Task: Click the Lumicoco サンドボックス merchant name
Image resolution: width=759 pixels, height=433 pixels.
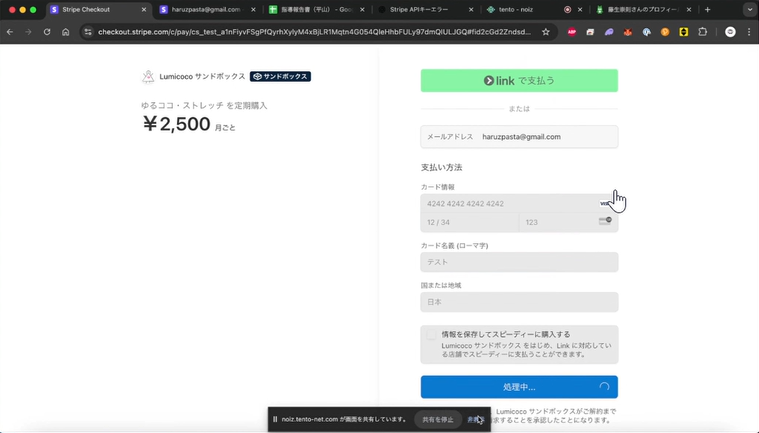Action: click(202, 76)
